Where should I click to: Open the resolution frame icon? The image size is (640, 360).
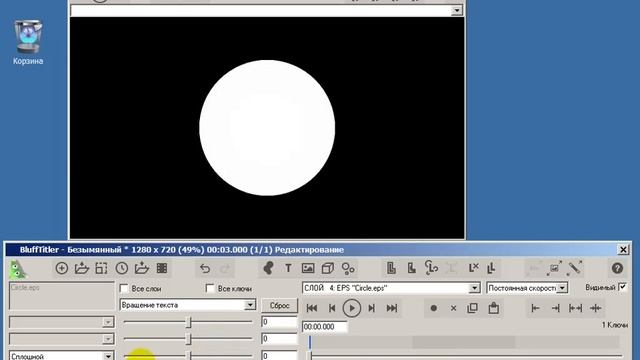click(101, 268)
